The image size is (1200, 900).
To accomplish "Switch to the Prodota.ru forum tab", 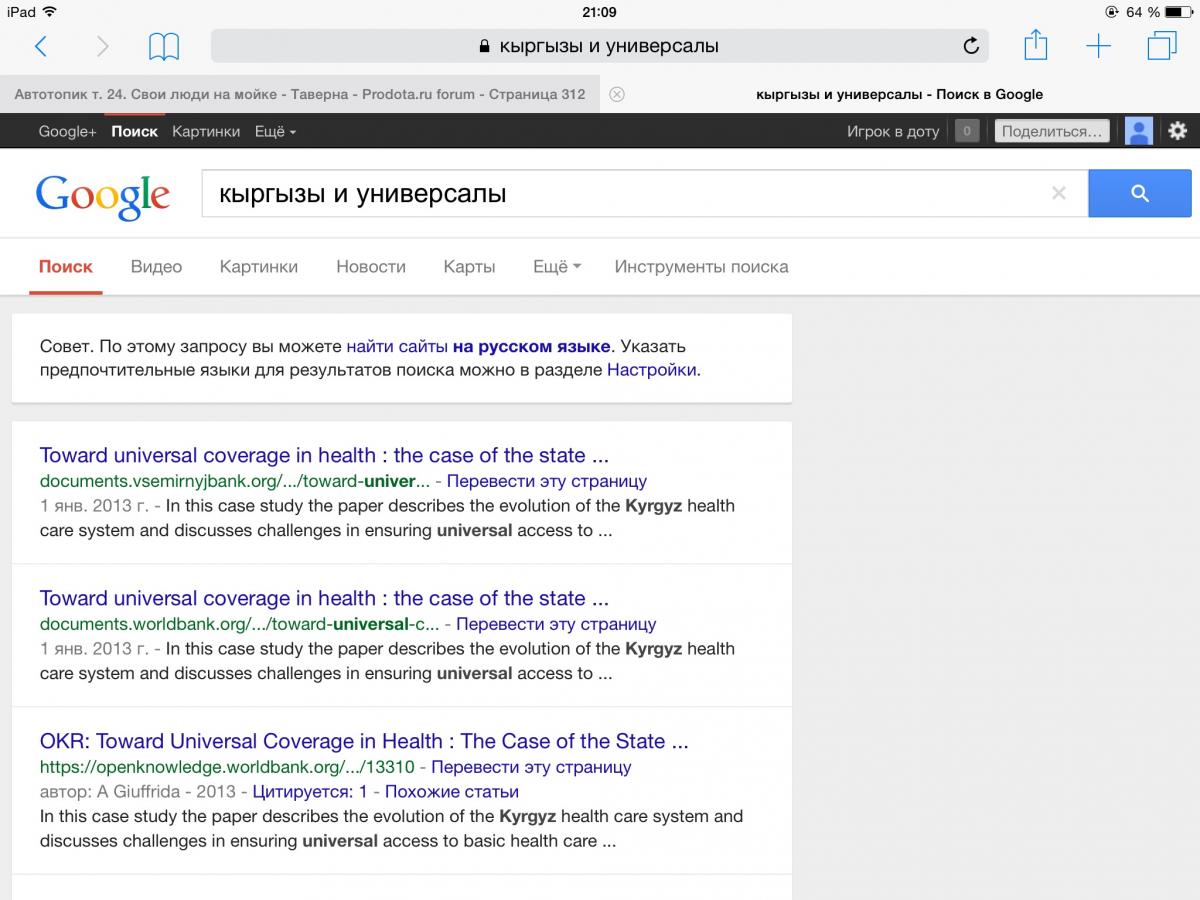I will coord(300,94).
